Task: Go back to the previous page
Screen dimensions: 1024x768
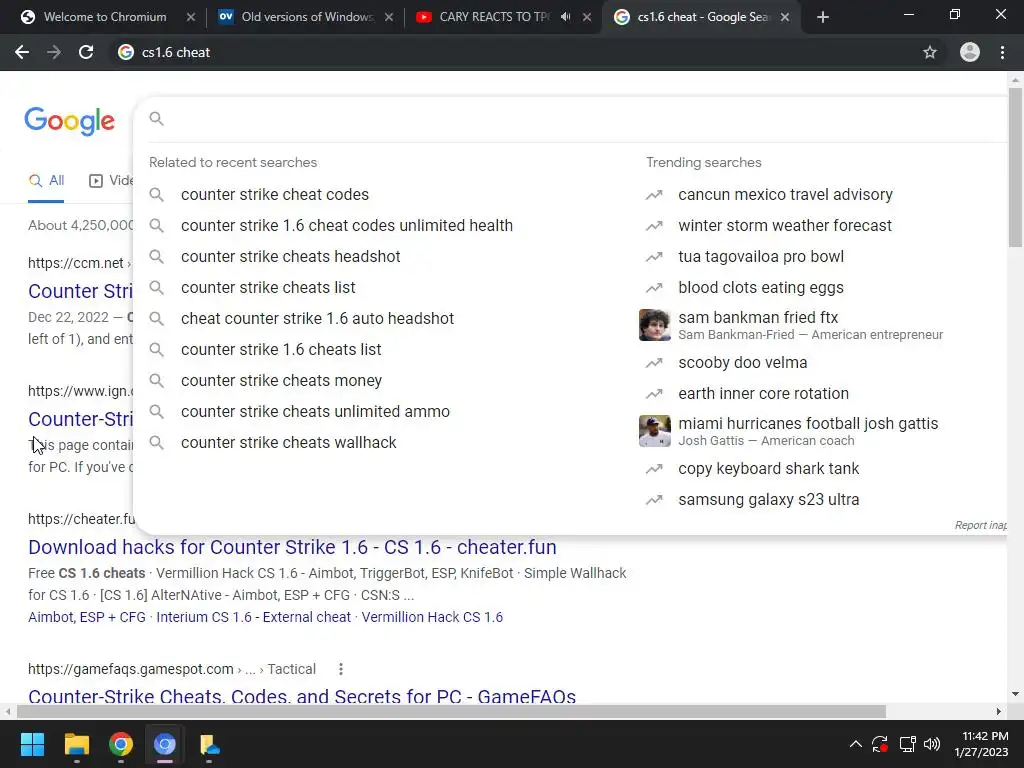Action: pyautogui.click(x=22, y=52)
